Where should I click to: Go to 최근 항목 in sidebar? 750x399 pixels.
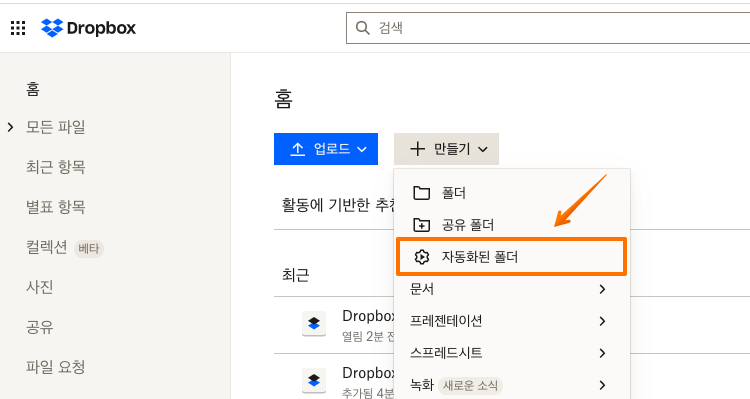(55, 167)
